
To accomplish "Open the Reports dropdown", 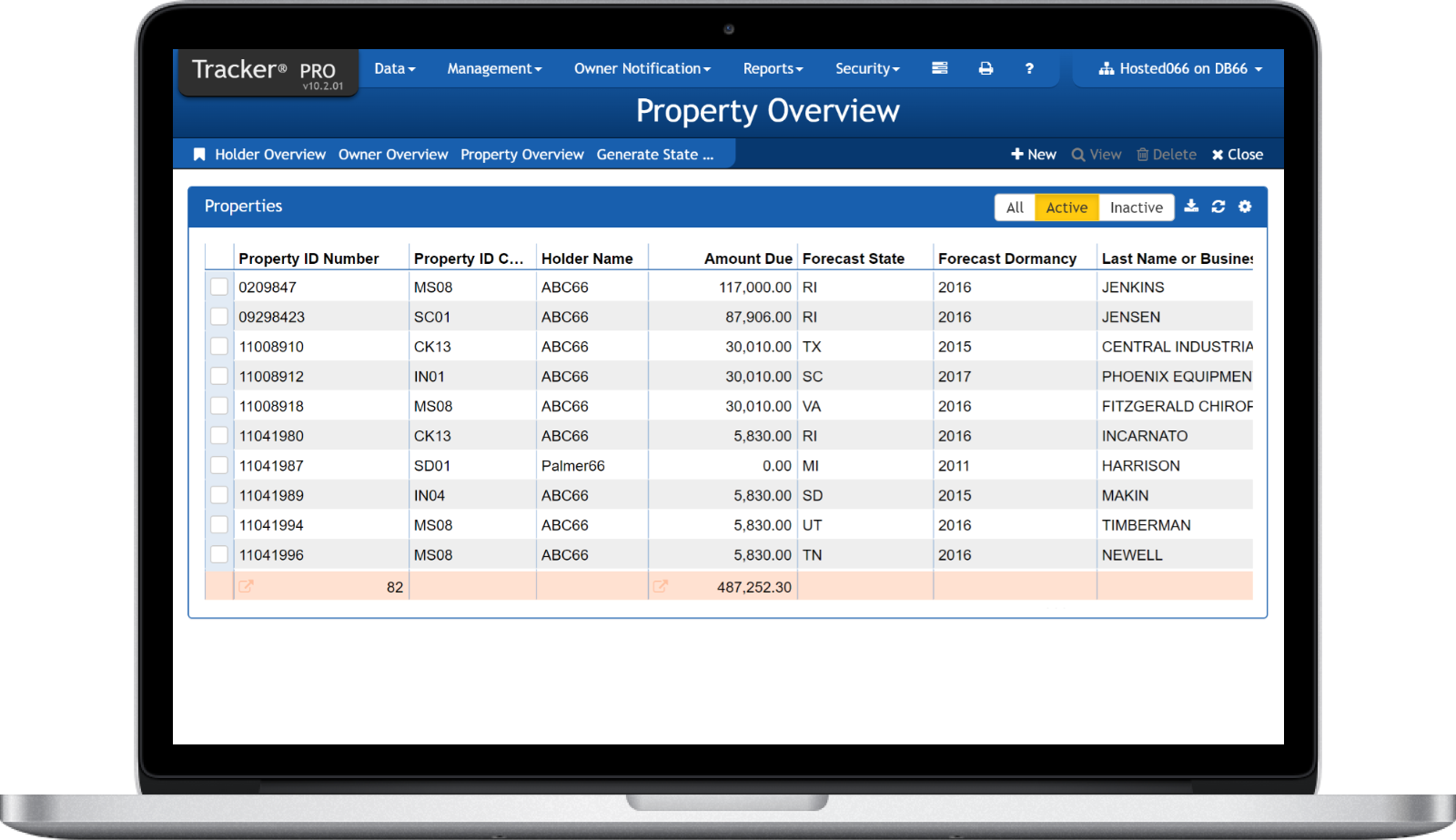I will 773,68.
